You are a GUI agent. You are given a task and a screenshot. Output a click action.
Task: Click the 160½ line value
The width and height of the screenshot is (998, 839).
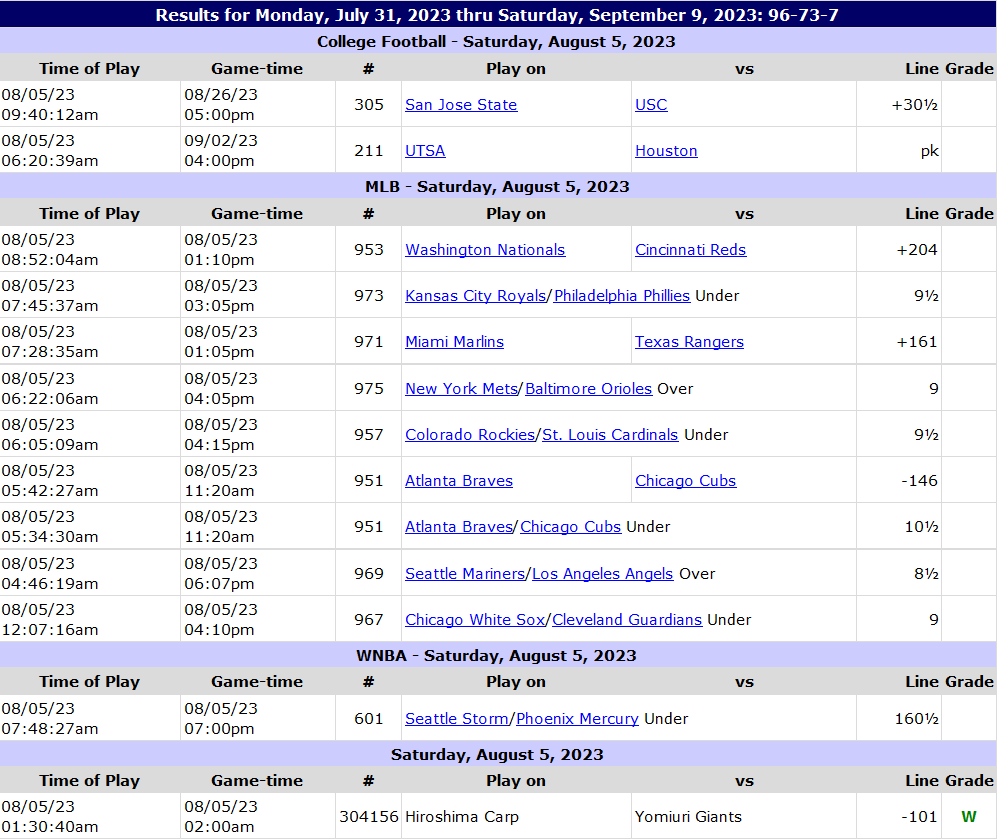pyautogui.click(x=917, y=719)
